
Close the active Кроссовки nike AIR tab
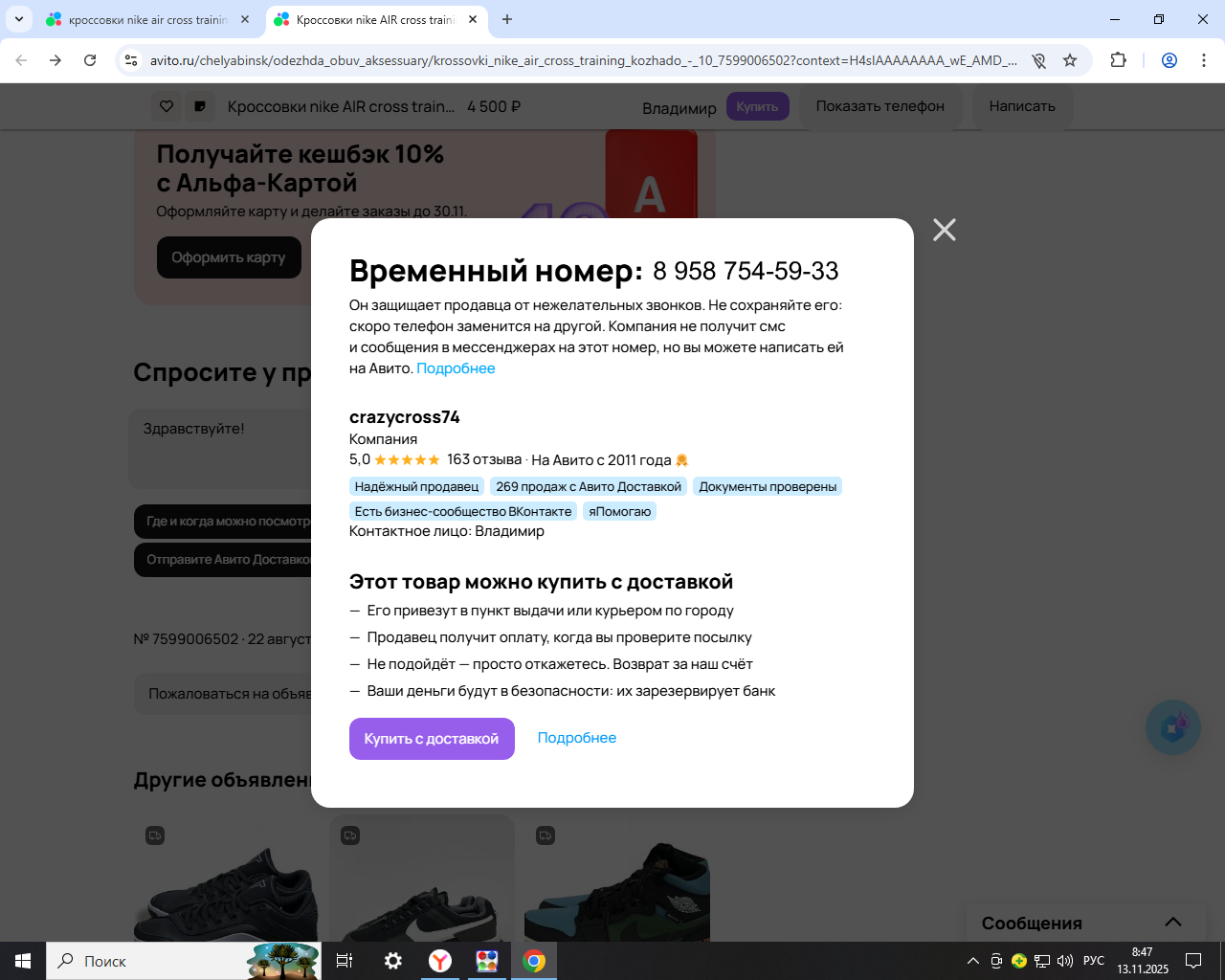tap(473, 19)
